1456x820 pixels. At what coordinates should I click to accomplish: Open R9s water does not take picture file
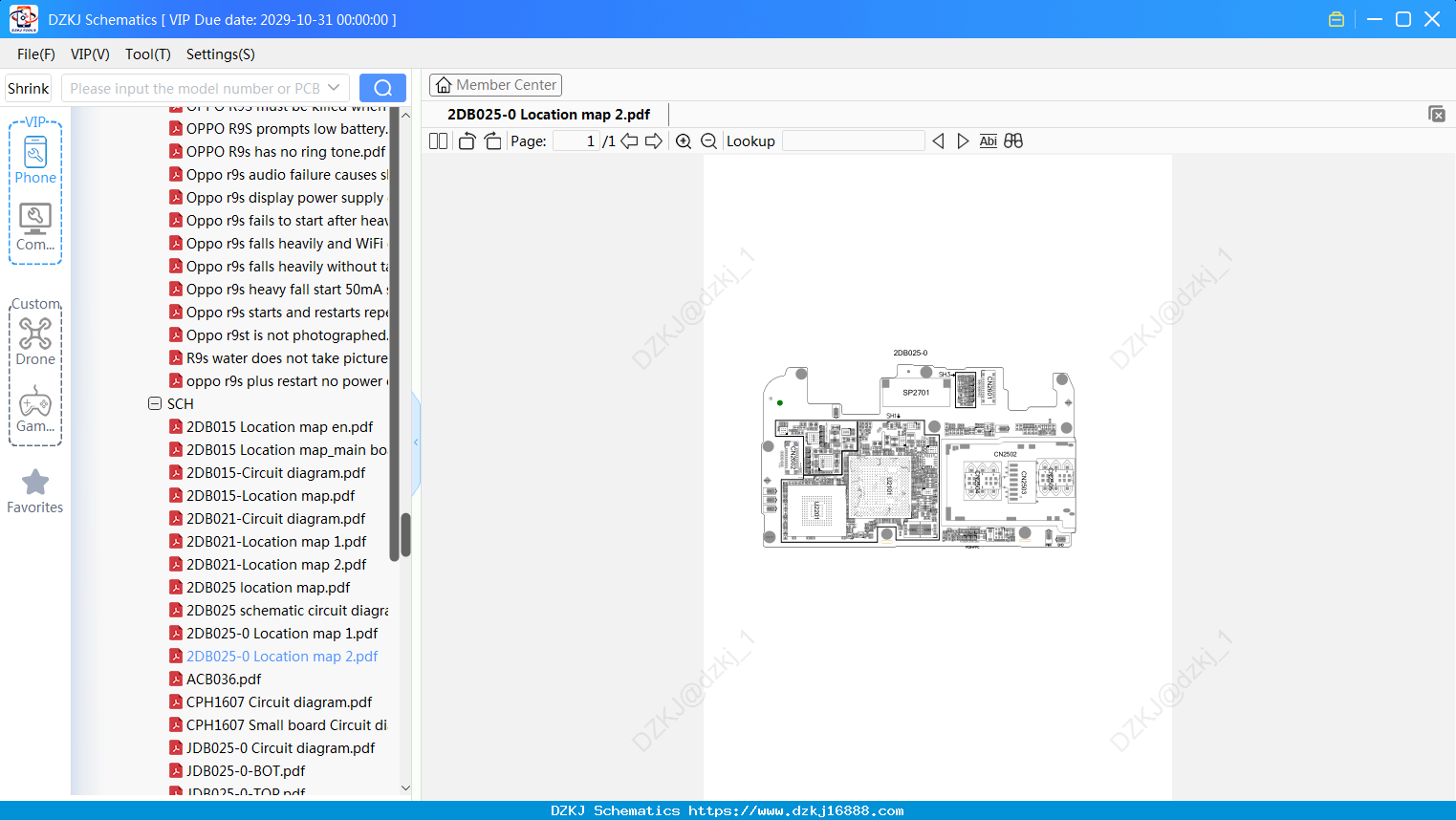pyautogui.click(x=287, y=357)
